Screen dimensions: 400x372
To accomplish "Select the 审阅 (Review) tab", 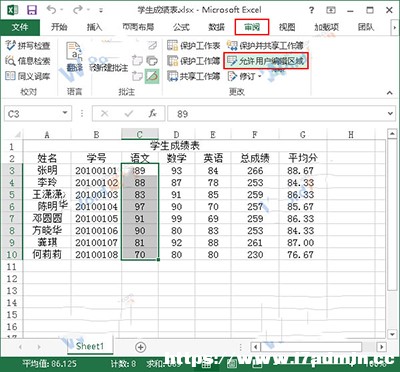I will (252, 27).
